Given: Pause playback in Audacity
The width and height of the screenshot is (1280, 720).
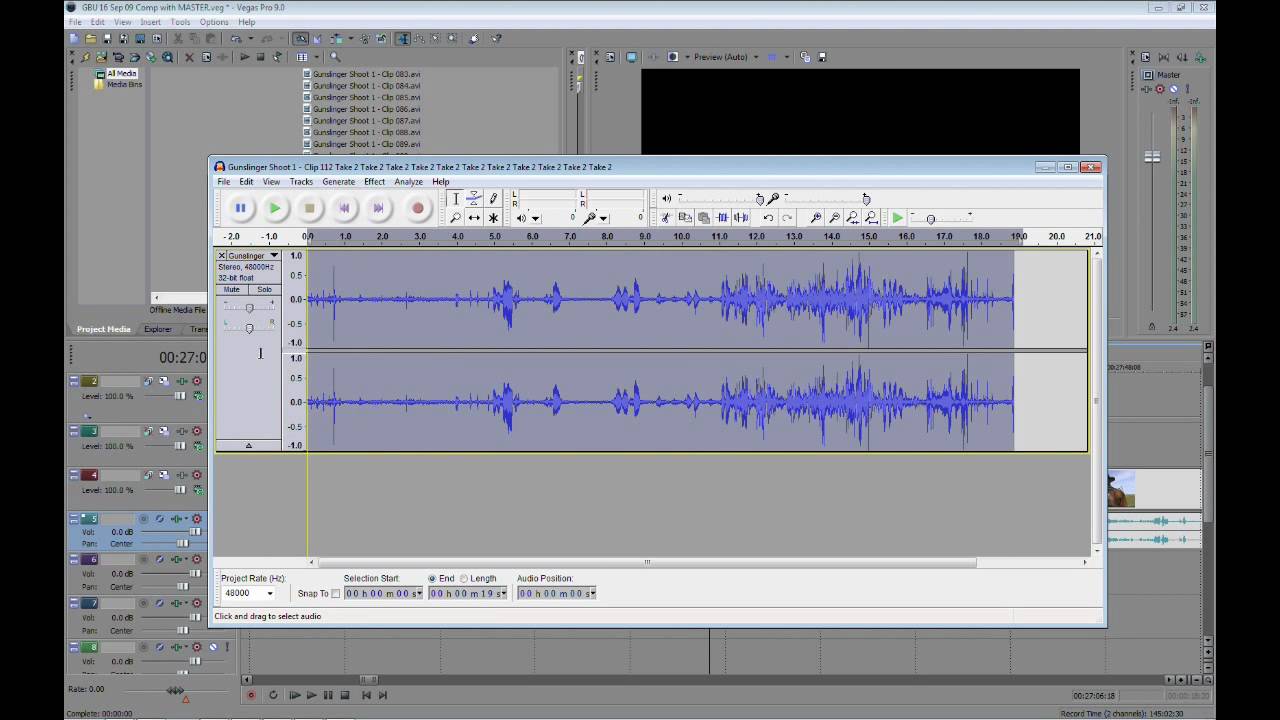Looking at the screenshot, I should tap(240, 208).
